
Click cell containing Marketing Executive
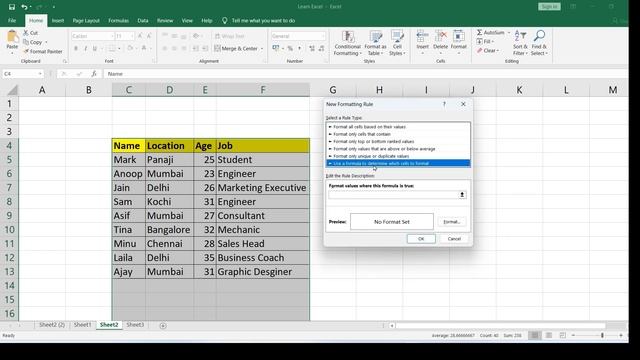pyautogui.click(x=263, y=188)
